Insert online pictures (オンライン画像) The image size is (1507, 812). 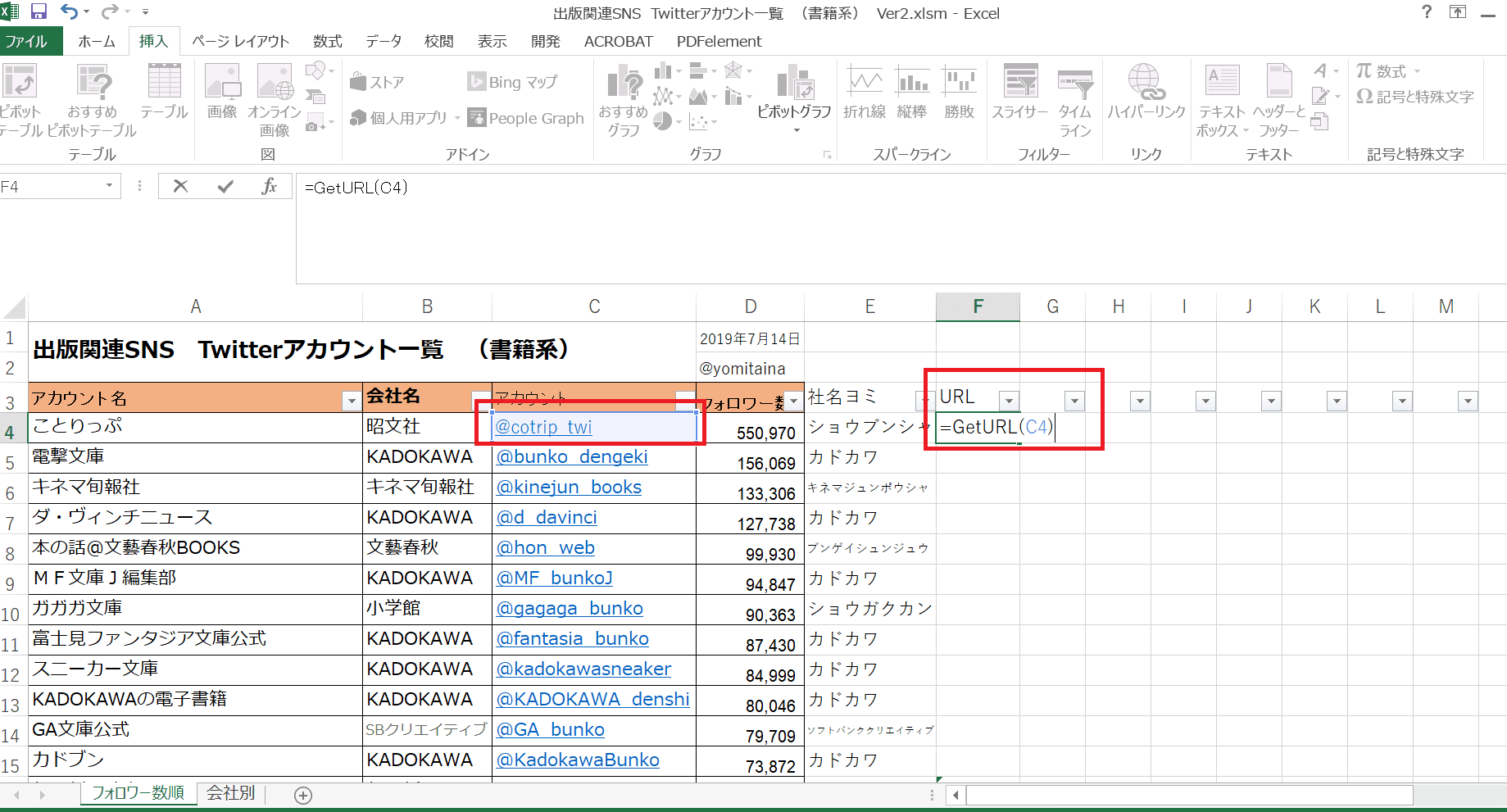pyautogui.click(x=275, y=100)
